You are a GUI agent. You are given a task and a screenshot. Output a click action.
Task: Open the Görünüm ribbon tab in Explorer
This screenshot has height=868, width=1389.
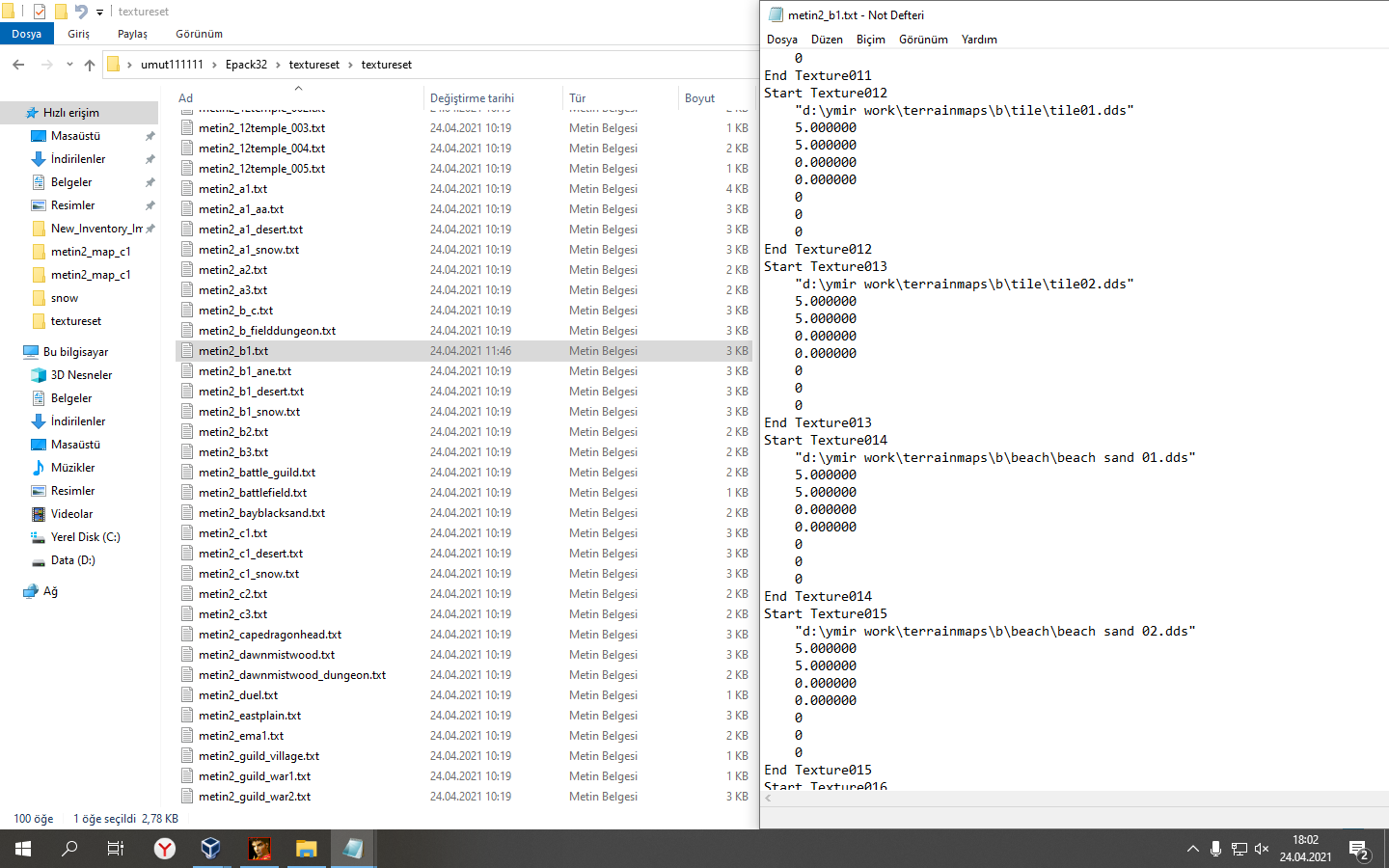pos(200,34)
